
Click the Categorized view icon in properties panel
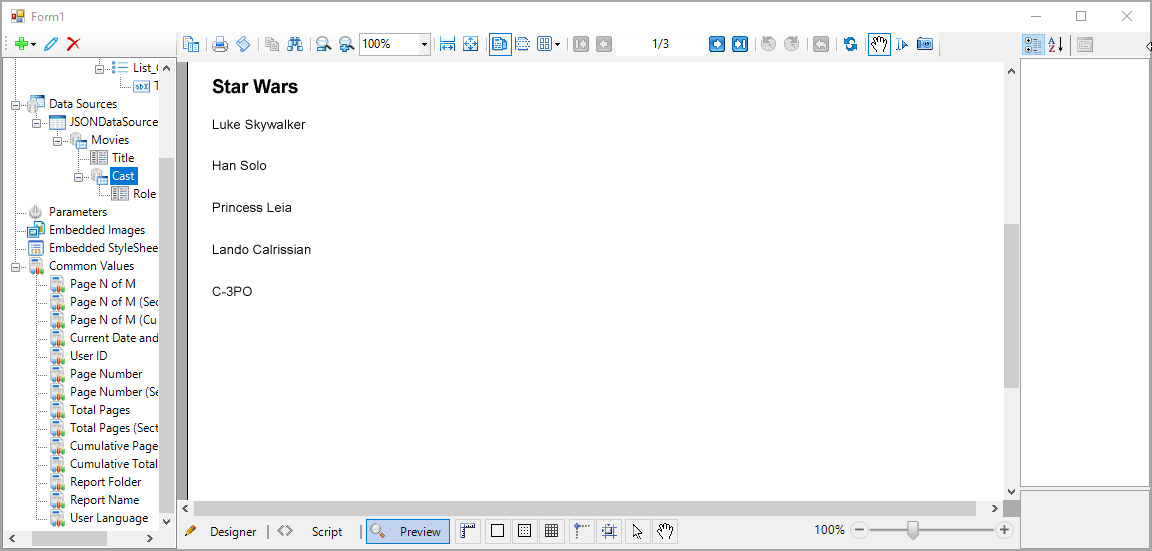click(x=1033, y=44)
